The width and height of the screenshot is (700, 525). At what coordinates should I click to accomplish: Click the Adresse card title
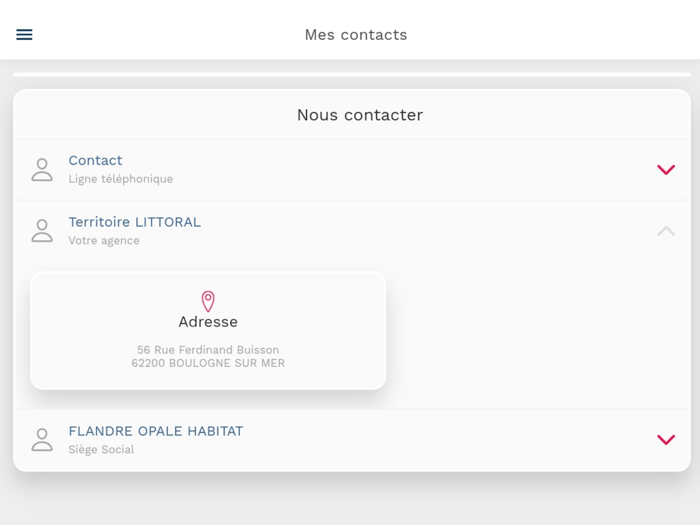coord(208,322)
